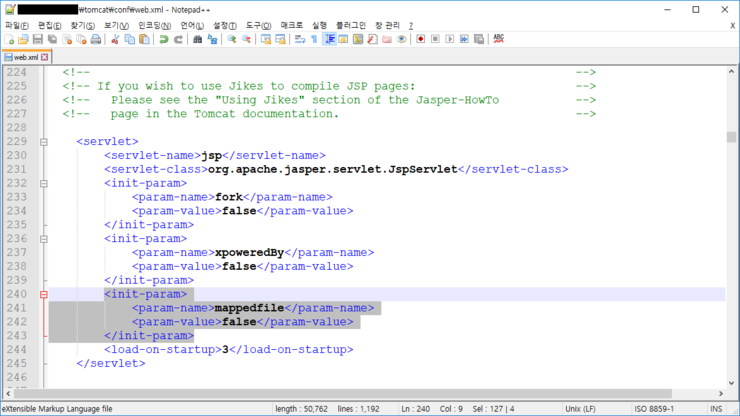Click ISO 8859-1 encoding in status bar

click(x=656, y=409)
